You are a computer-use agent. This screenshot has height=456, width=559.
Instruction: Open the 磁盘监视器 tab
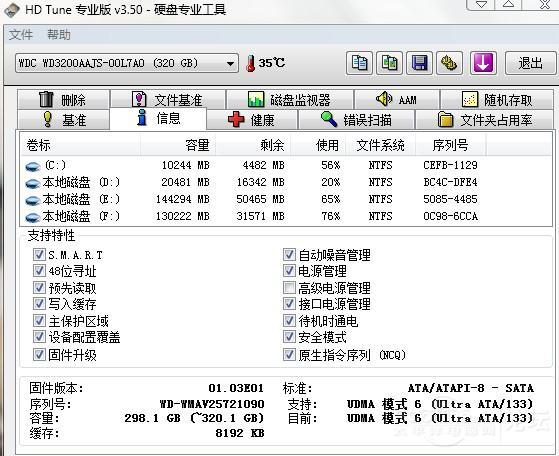tap(289, 99)
